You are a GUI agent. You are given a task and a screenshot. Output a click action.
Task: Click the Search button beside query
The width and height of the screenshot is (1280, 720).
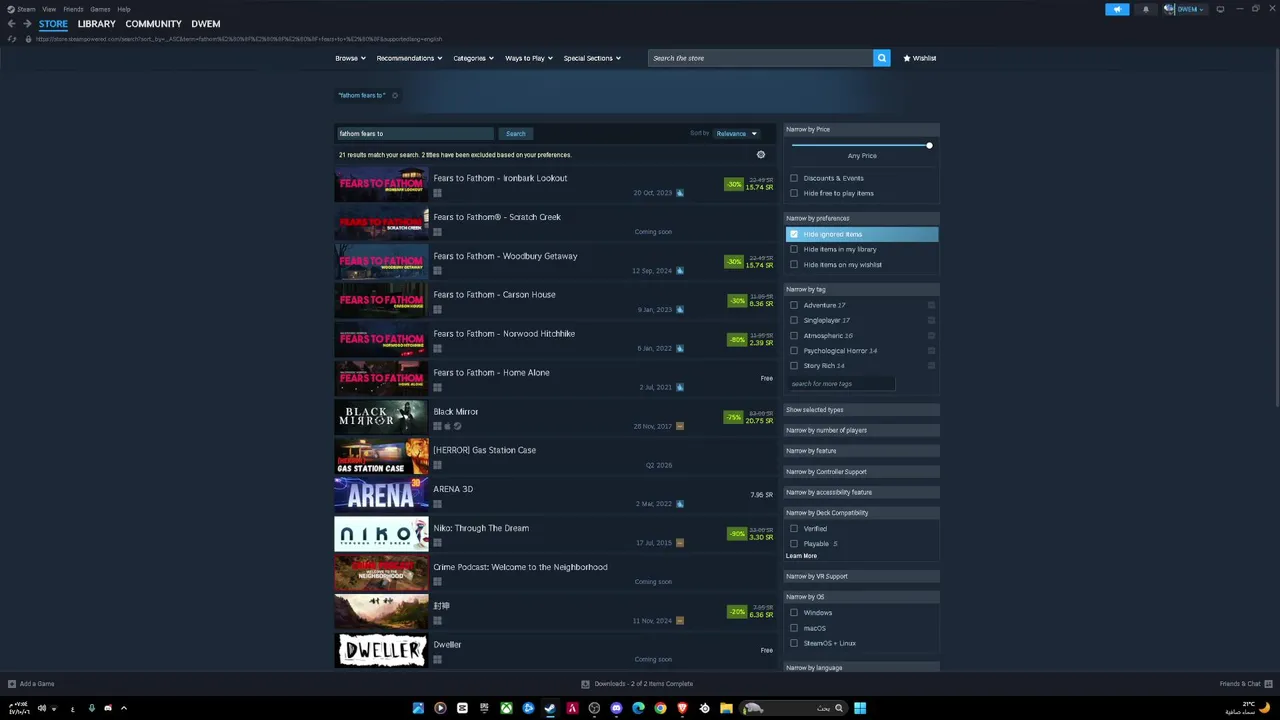[515, 133]
